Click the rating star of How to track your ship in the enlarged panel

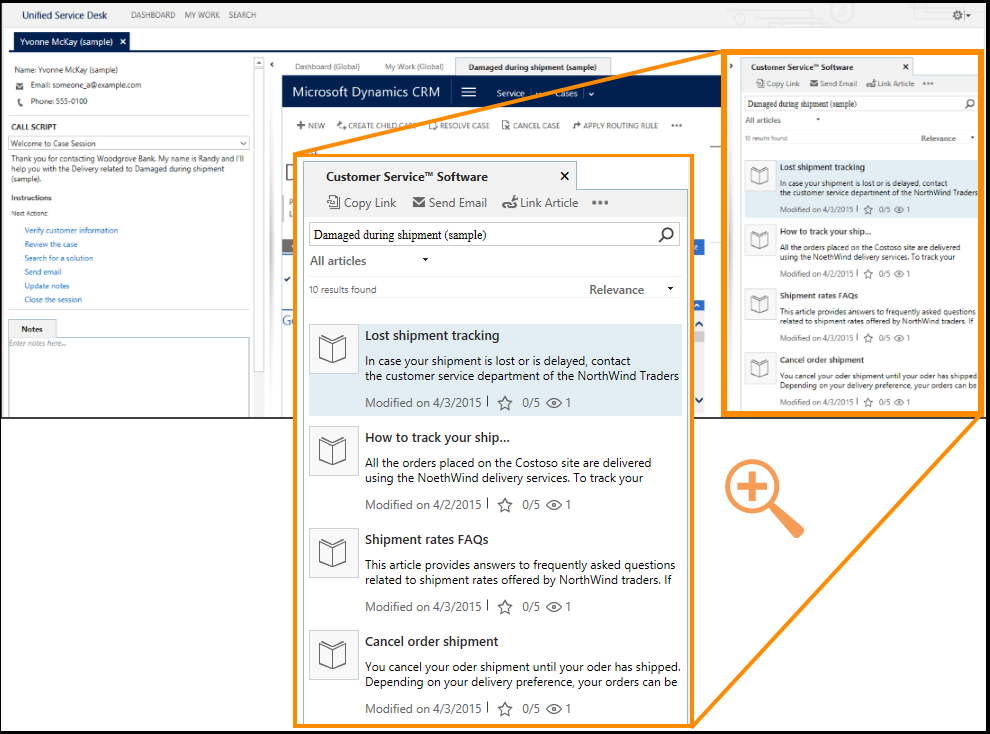coord(505,505)
